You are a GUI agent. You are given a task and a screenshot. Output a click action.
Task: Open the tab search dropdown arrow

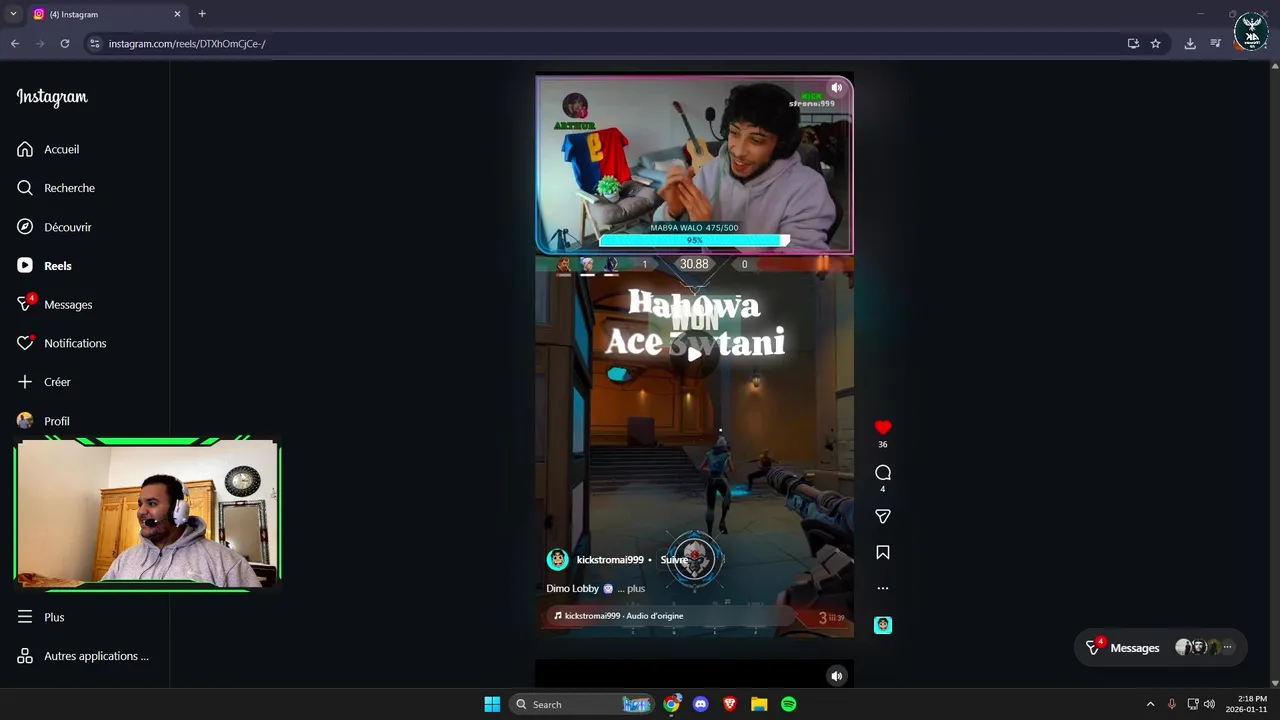pyautogui.click(x=13, y=14)
